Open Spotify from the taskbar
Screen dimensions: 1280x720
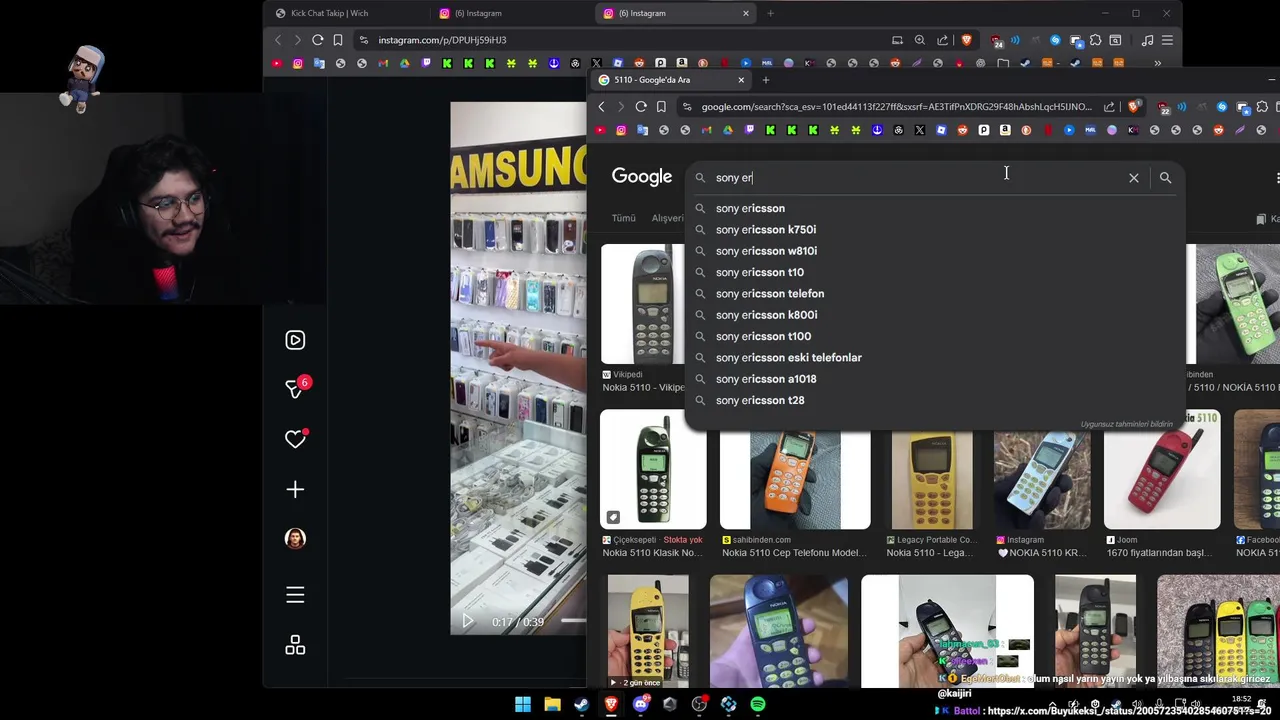[758, 704]
